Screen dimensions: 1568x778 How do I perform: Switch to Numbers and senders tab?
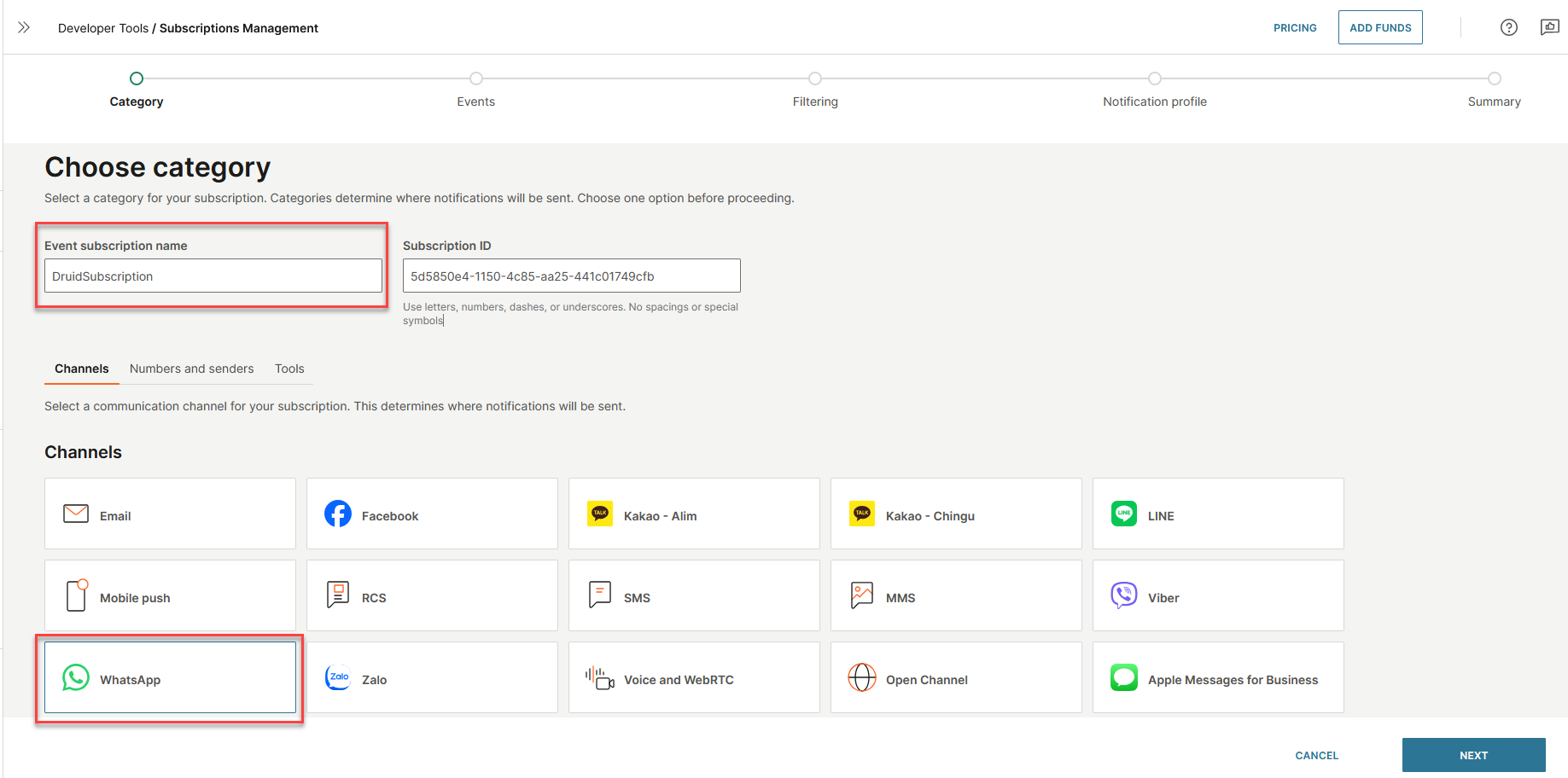tap(191, 369)
